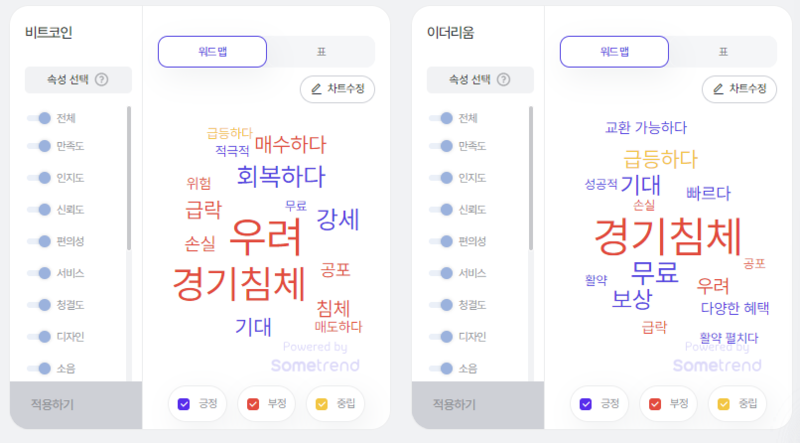Image resolution: width=800 pixels, height=443 pixels.
Task: Click the help icon beside Bitcoin 속성 선택
Action: pyautogui.click(x=102, y=80)
